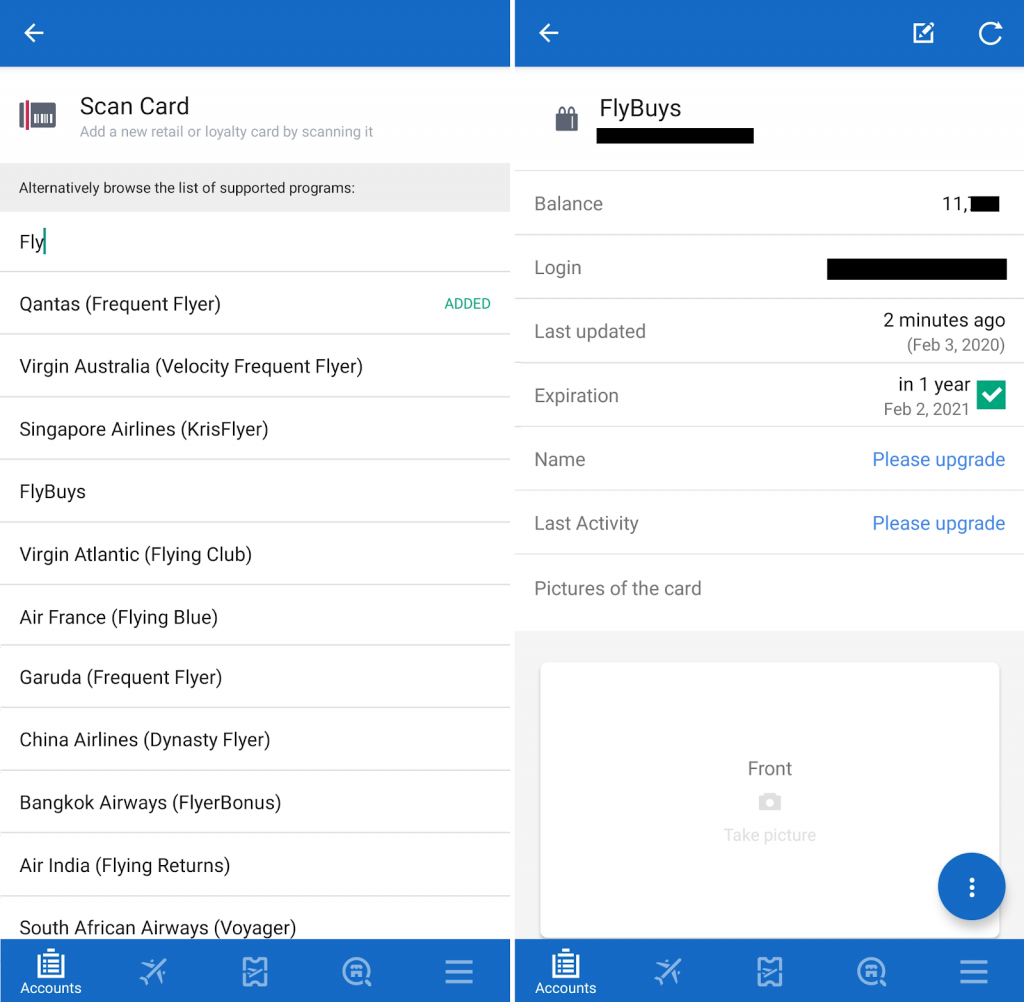
Task: Open the flights tab in right screen
Action: click(x=668, y=971)
